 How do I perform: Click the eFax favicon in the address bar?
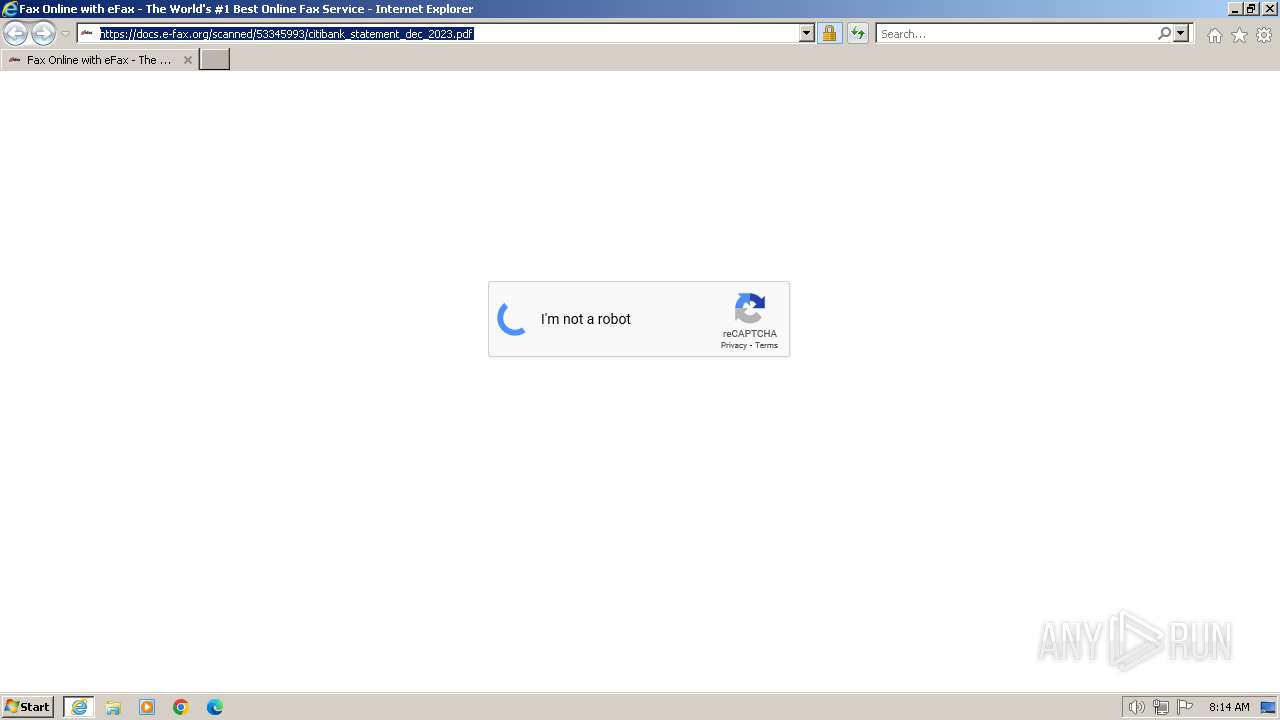pos(87,34)
